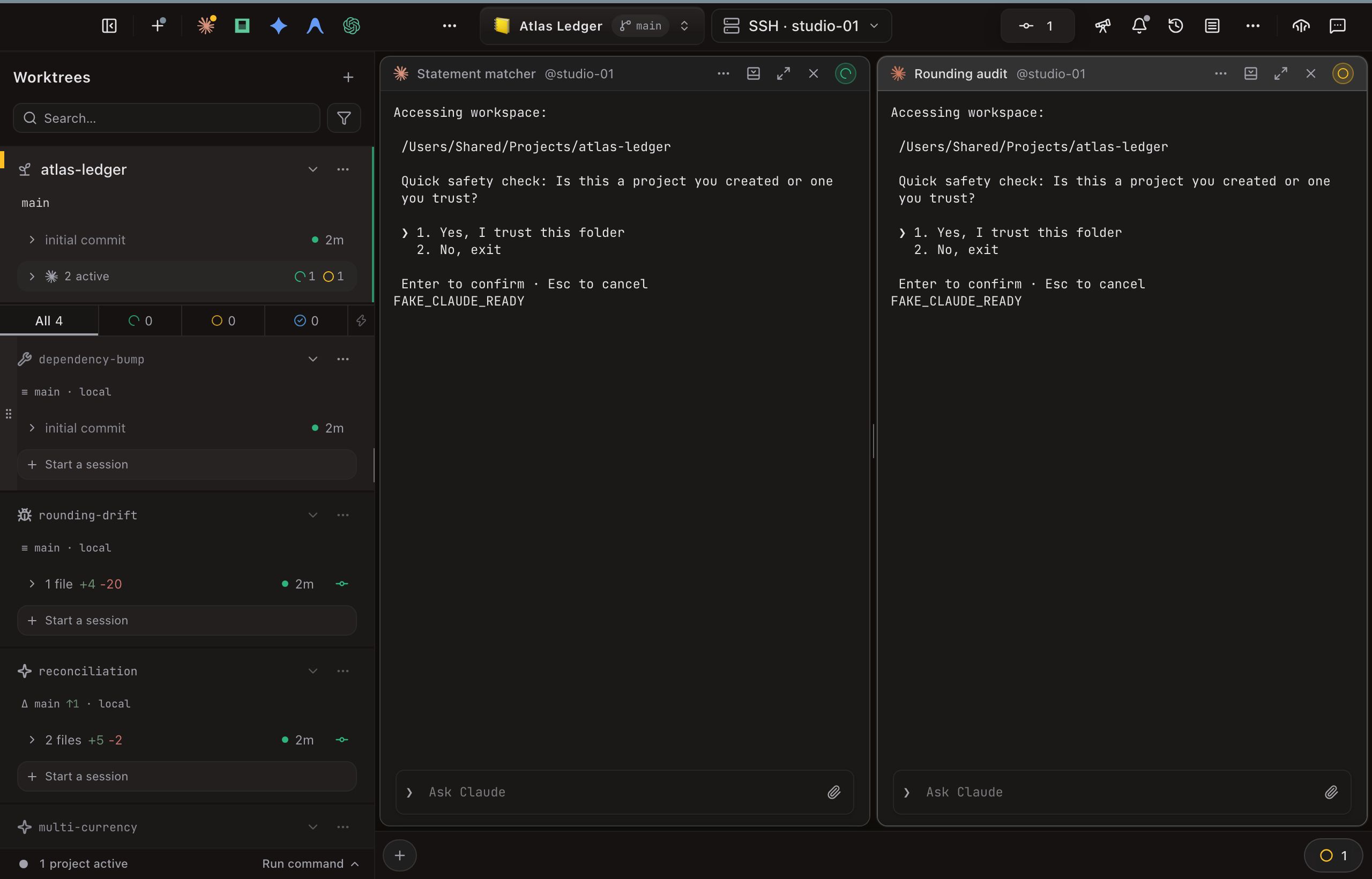Select the 'All 4' tab

point(49,321)
